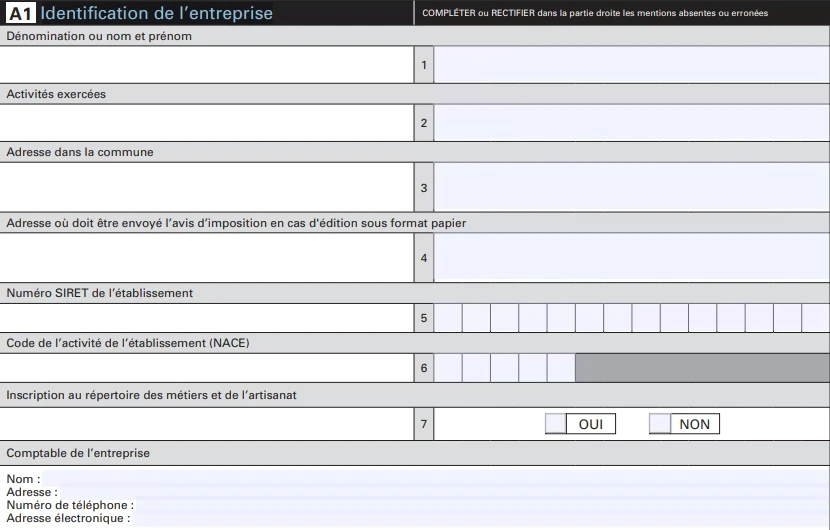Select the fifth NACE code box
Screen dimensions: 830x530
pos(561,368)
